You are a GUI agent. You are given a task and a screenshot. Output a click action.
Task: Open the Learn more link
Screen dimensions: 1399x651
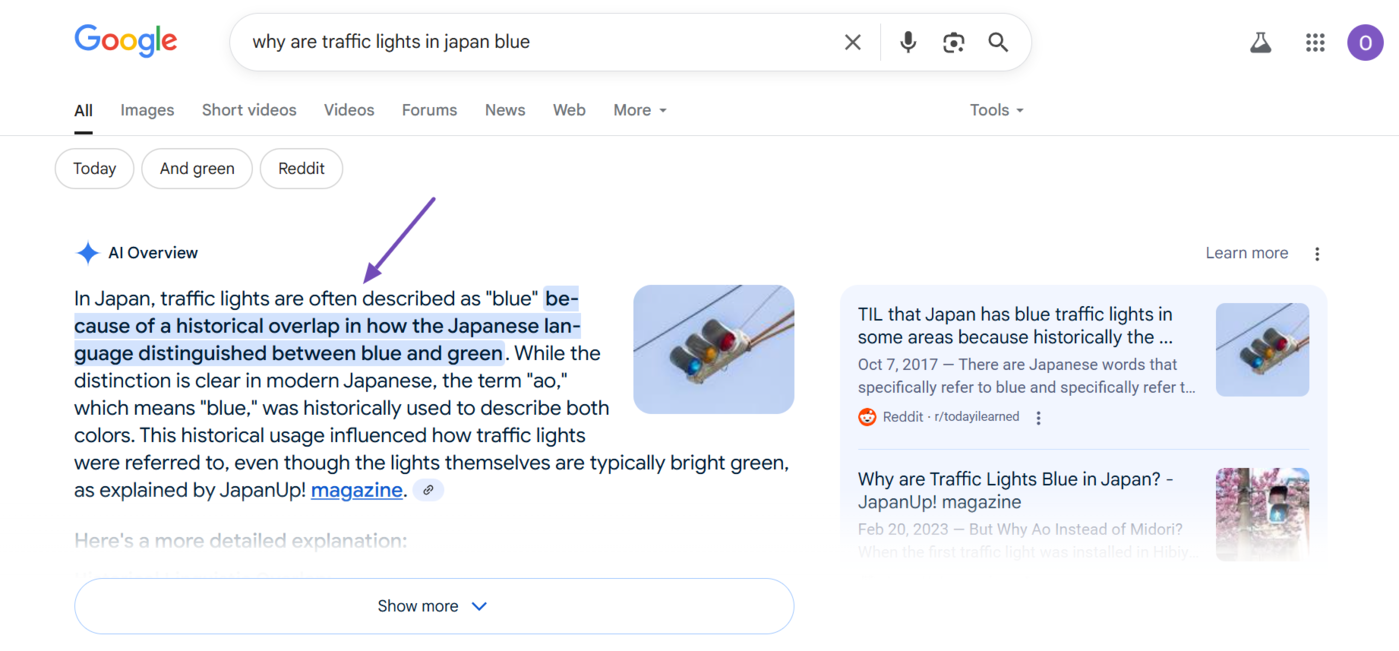tap(1246, 252)
